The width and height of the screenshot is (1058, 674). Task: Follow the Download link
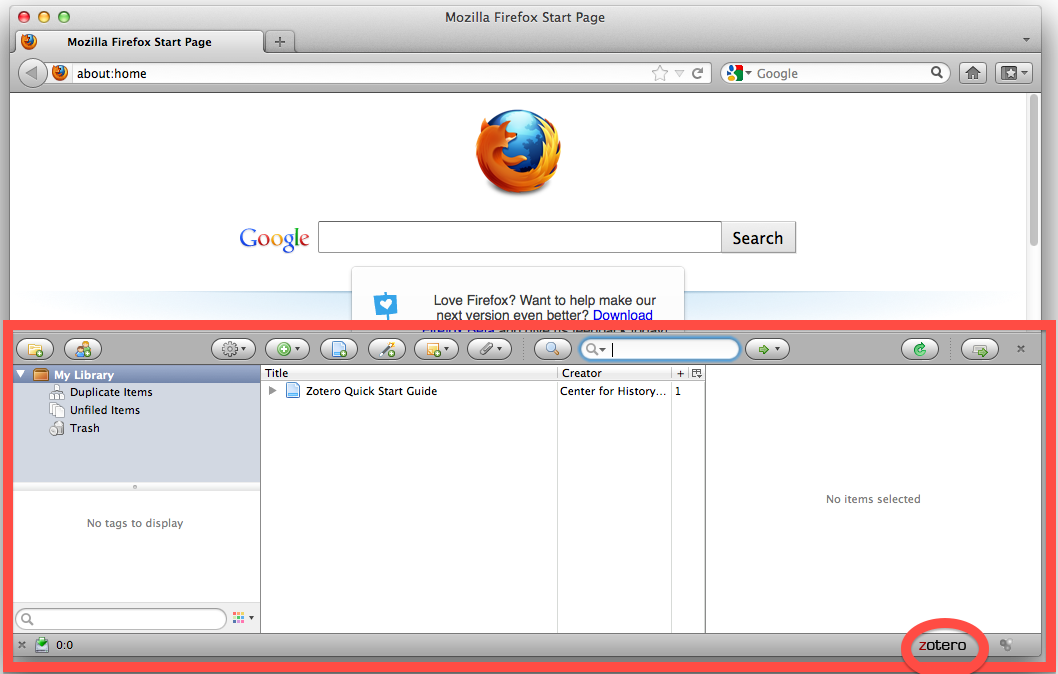pos(622,315)
